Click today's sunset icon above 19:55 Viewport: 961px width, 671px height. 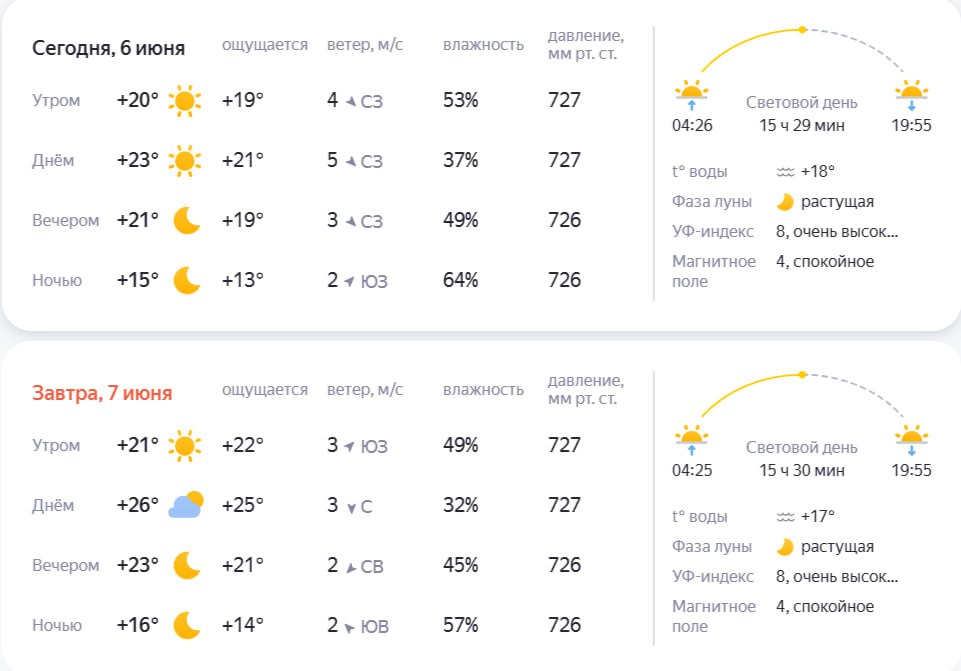click(x=911, y=94)
